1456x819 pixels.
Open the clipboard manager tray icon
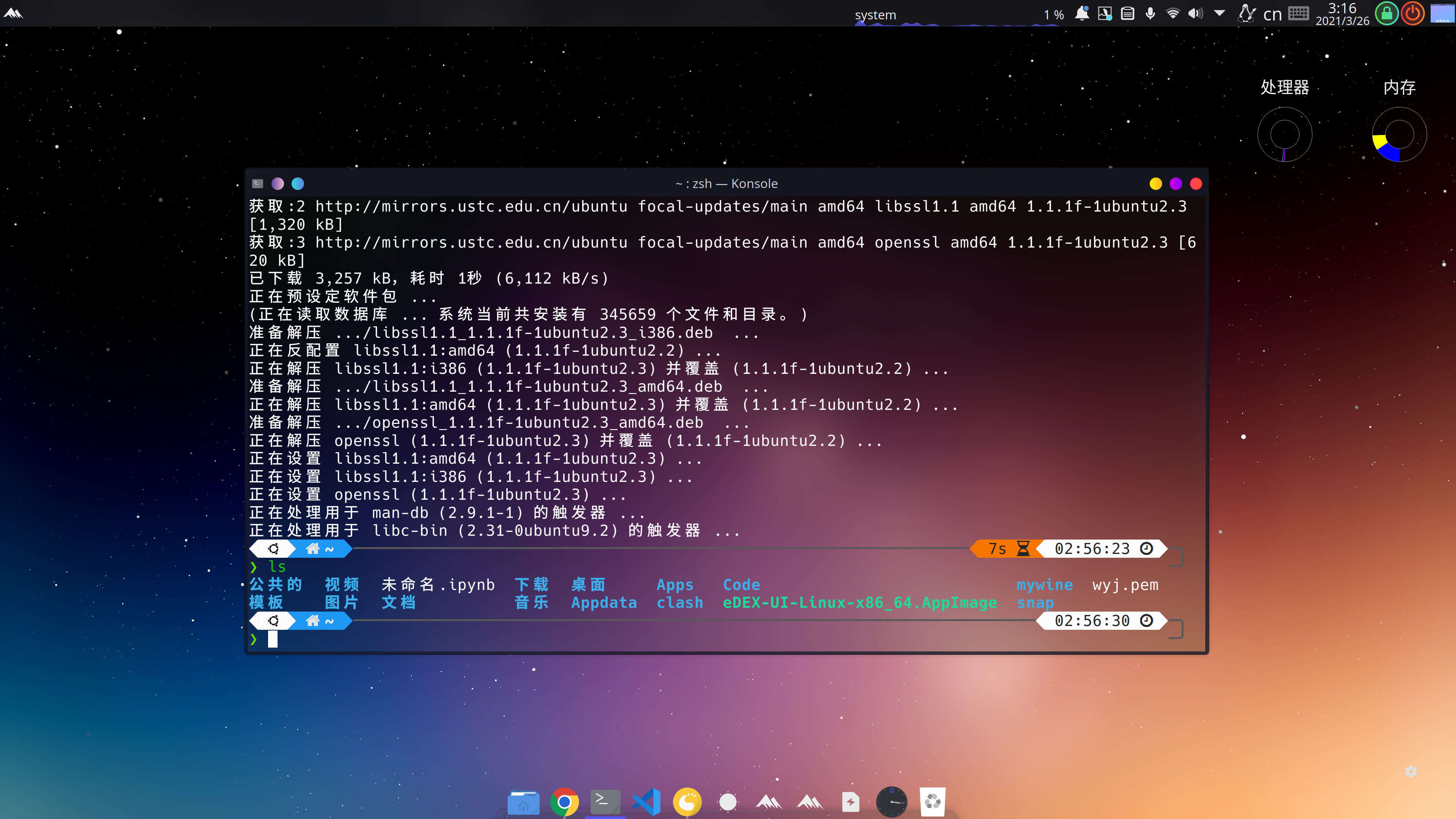[1128, 13]
